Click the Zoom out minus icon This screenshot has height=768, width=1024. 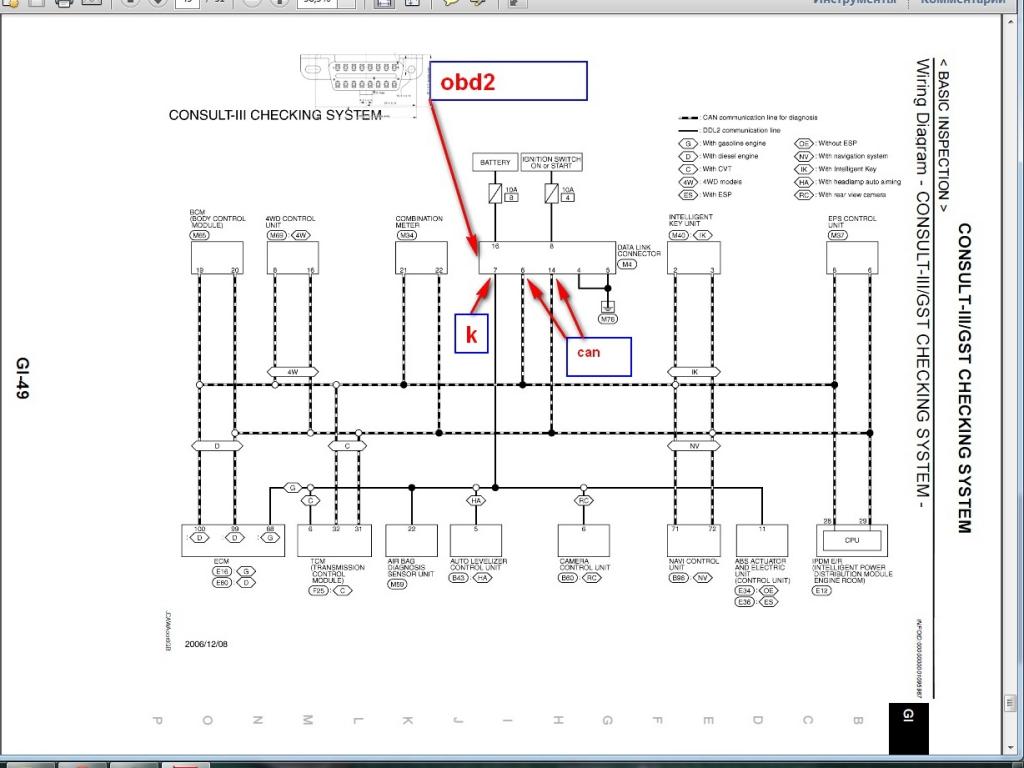[252, 3]
